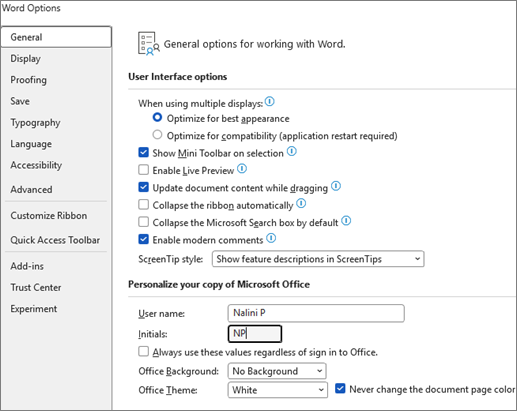Toggle Never change the document page color
517x411 pixels.
pos(340,388)
